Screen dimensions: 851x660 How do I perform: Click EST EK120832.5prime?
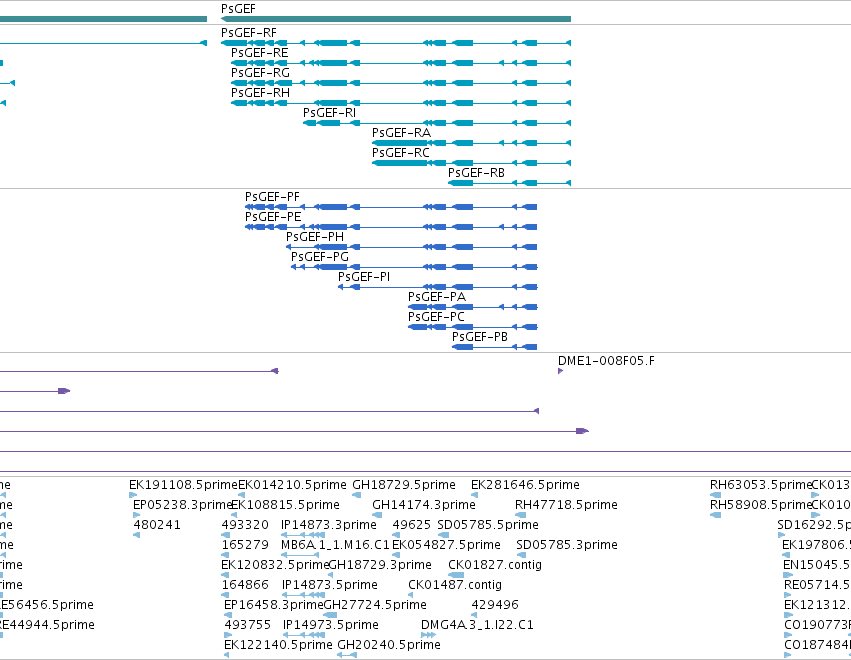click(x=275, y=564)
